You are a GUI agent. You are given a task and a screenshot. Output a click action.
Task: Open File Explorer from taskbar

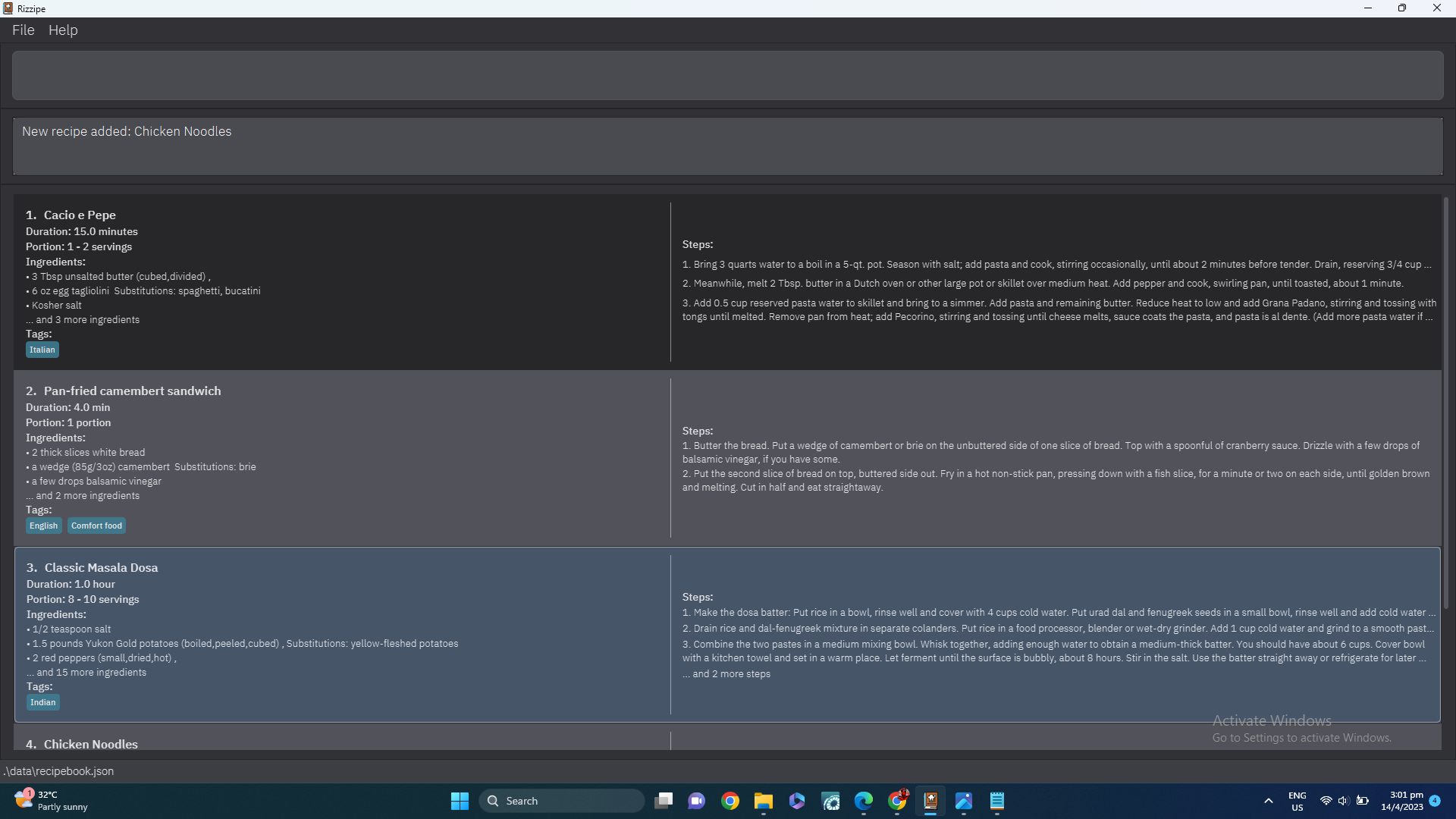tap(764, 801)
